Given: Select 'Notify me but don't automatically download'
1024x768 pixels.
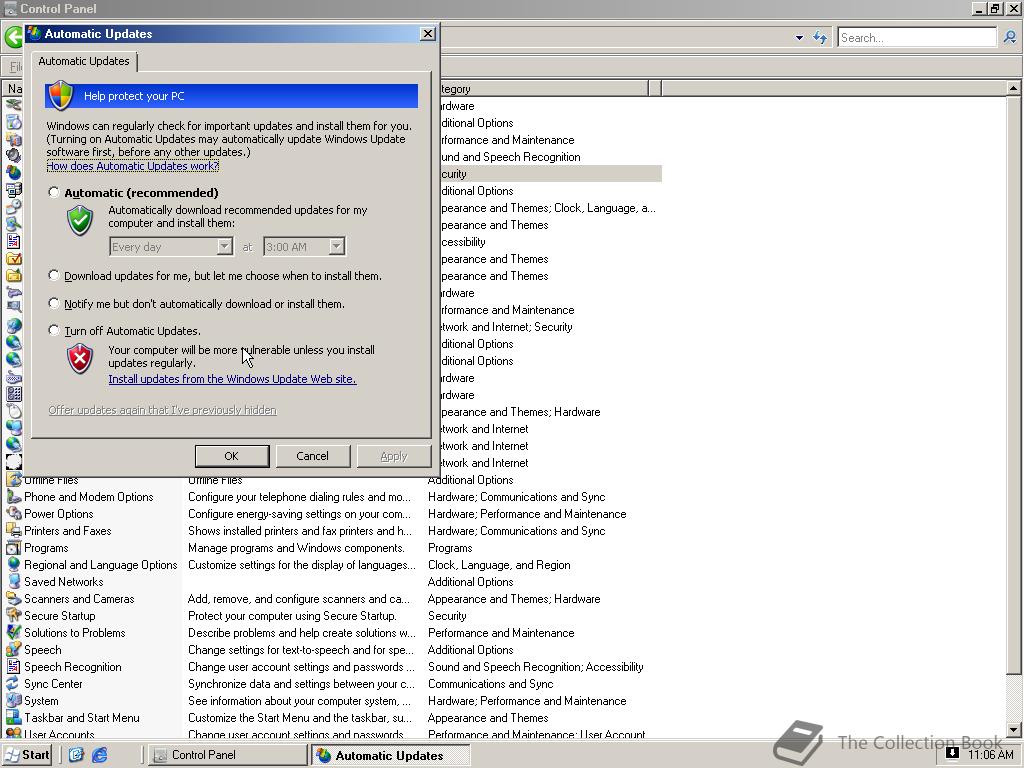Looking at the screenshot, I should click(54, 303).
